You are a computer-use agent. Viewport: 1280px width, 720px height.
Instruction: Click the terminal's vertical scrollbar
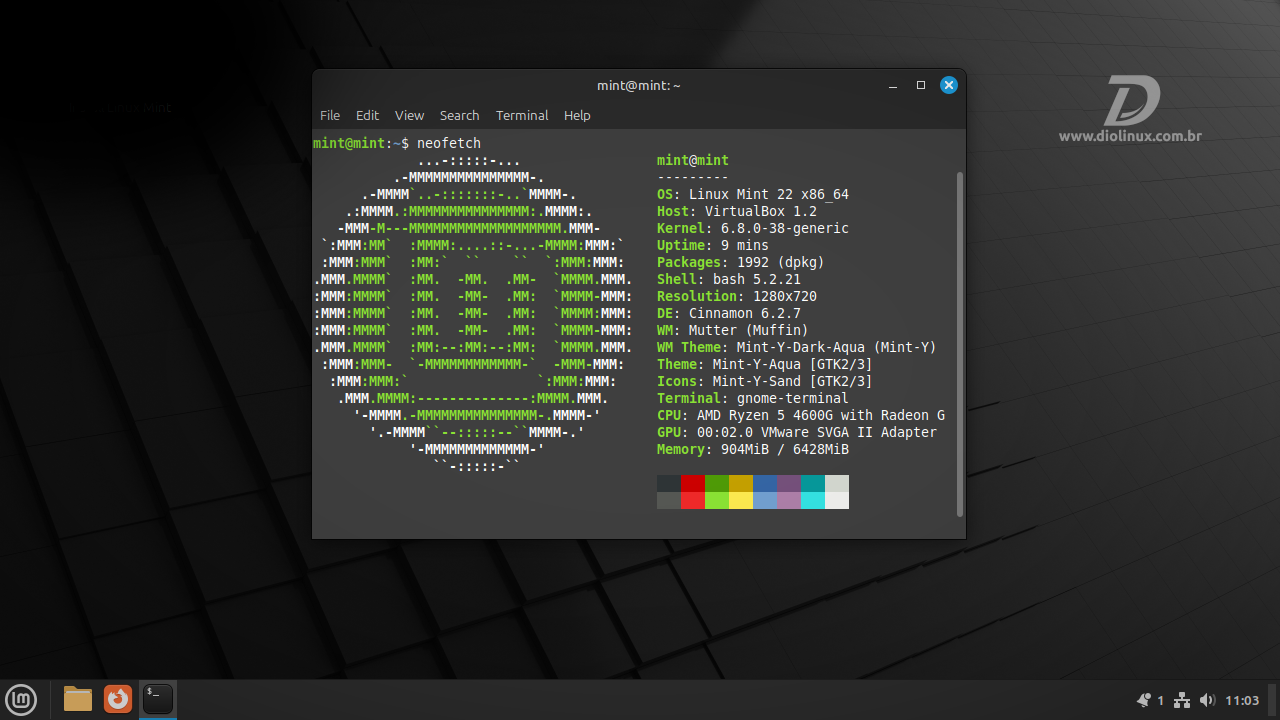pos(960,340)
